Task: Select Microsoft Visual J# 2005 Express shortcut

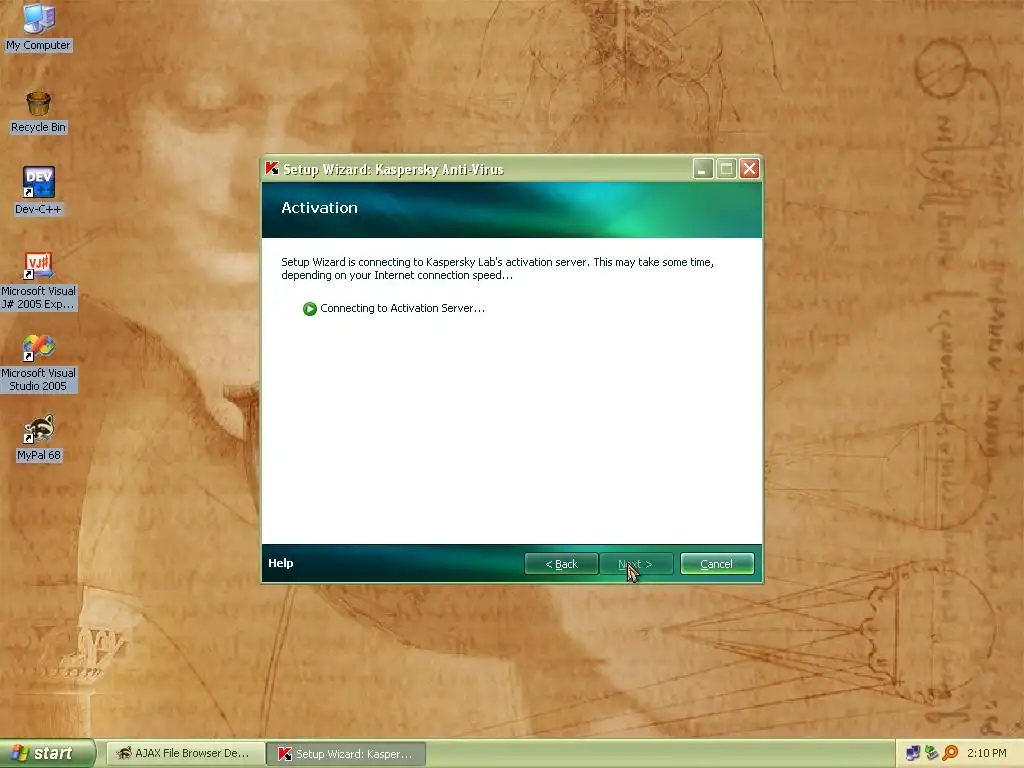Action: [x=39, y=281]
